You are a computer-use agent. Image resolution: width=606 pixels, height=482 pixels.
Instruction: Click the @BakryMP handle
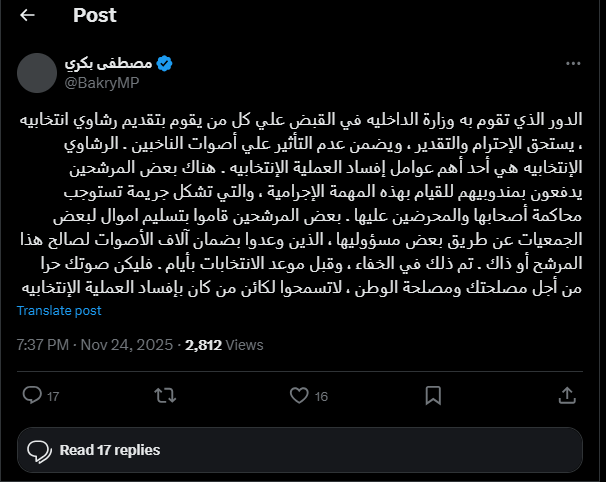103,81
